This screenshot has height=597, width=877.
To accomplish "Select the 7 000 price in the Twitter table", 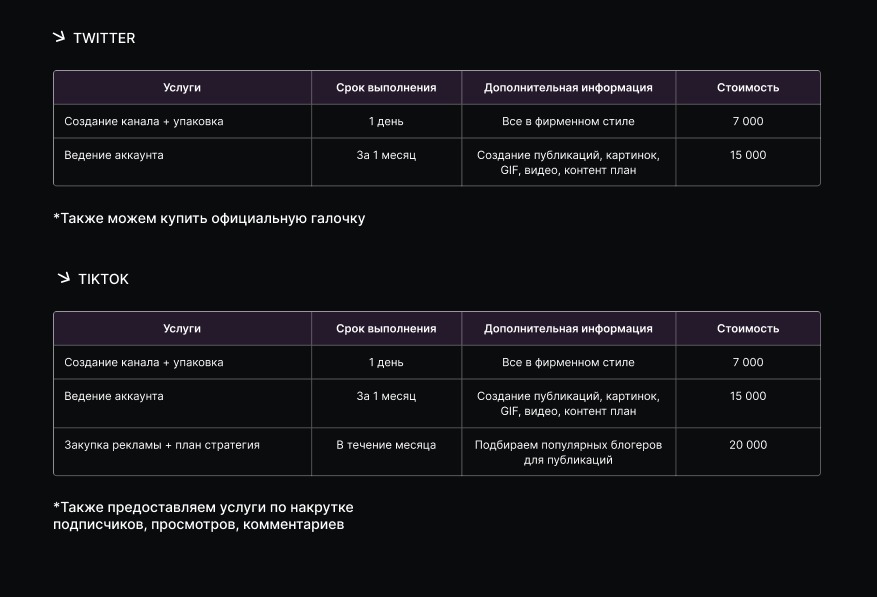I will coord(747,122).
